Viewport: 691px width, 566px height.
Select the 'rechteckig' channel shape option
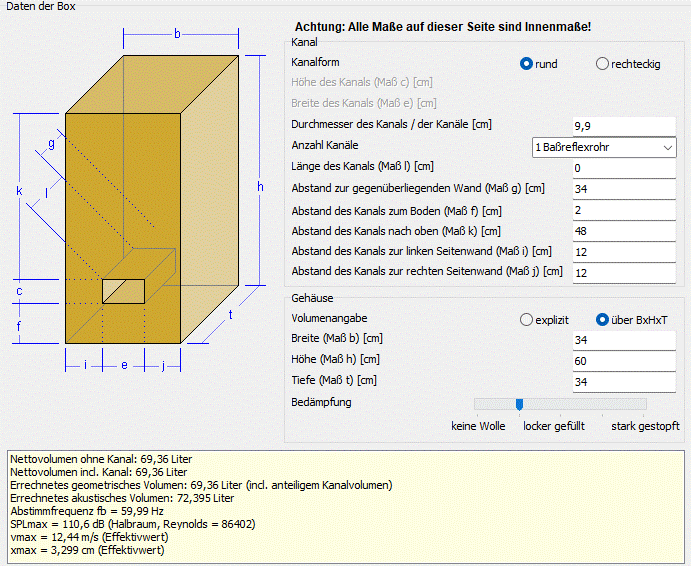(602, 64)
